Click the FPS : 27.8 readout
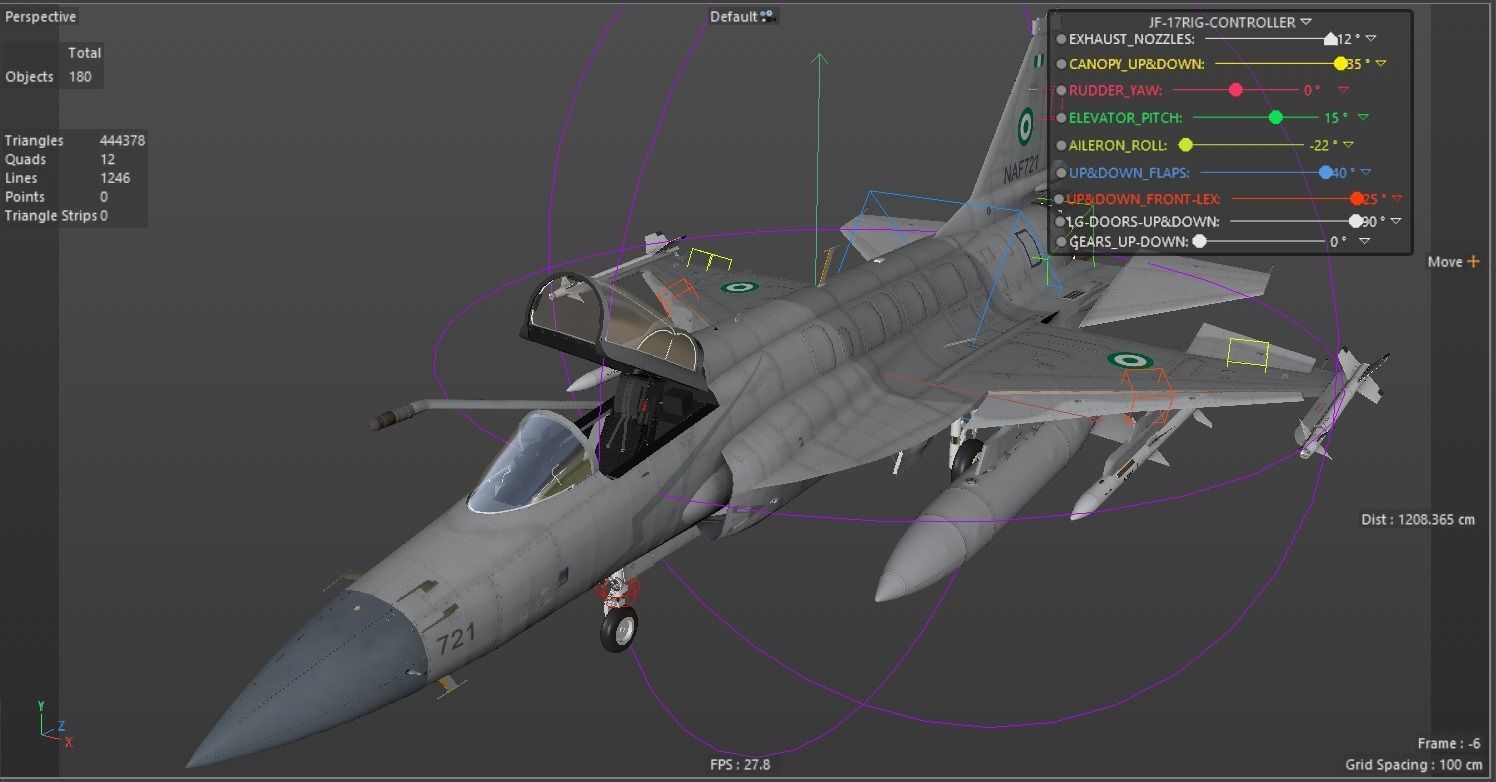Image resolution: width=1496 pixels, height=782 pixels. [740, 764]
